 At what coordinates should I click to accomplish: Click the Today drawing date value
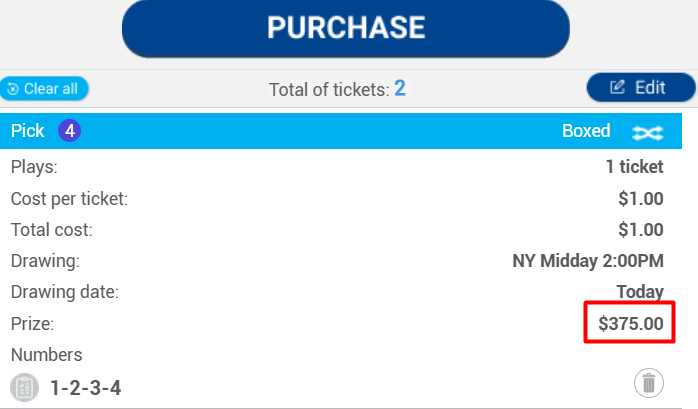[x=640, y=292]
